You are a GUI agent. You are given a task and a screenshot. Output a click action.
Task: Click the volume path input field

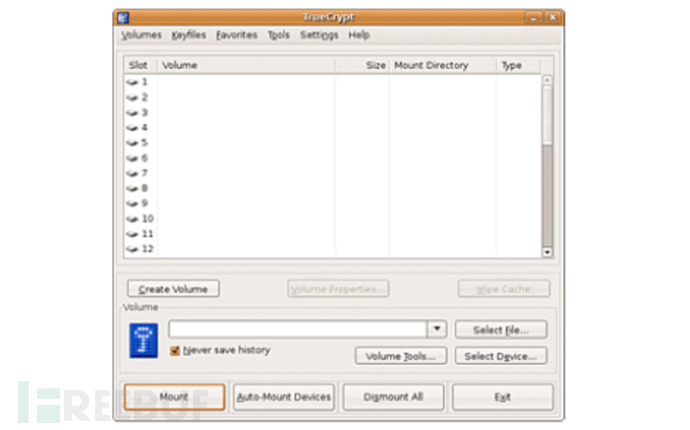297,329
